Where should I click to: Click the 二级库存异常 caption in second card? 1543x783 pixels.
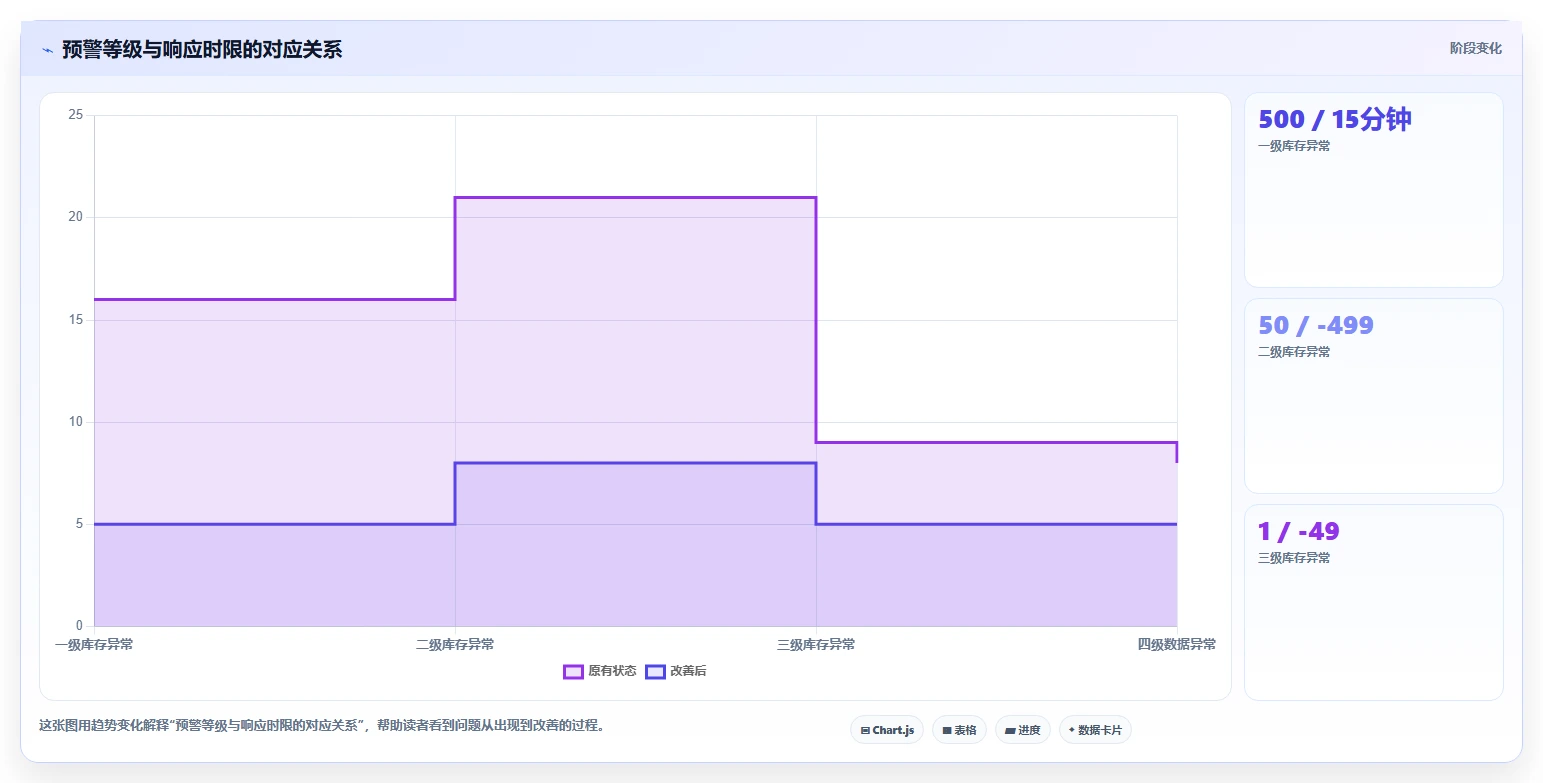(1294, 352)
